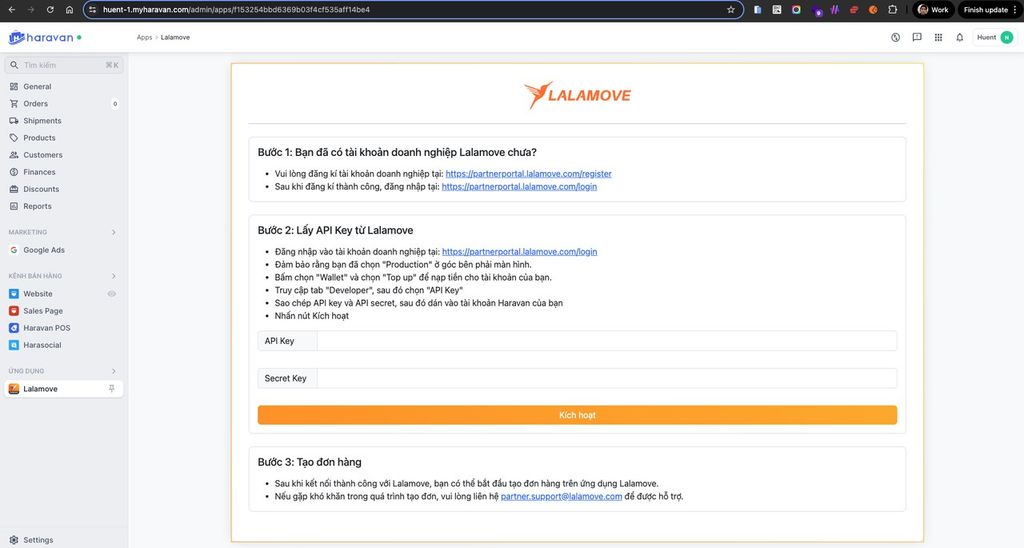This screenshot has height=548, width=1024.
Task: Click the notifications bell icon
Action: [959, 38]
